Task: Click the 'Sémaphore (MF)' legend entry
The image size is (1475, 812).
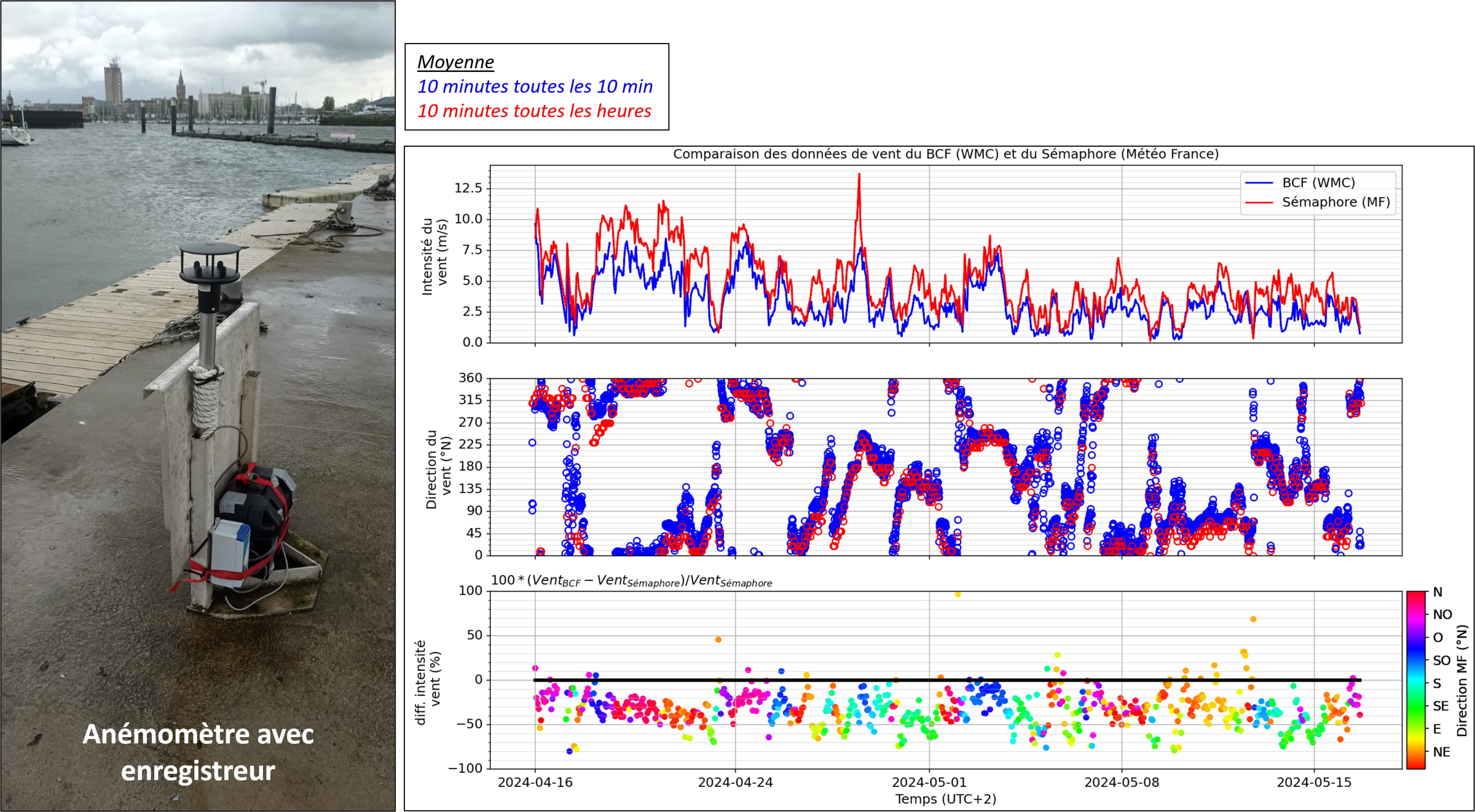Action: pyautogui.click(x=1335, y=202)
